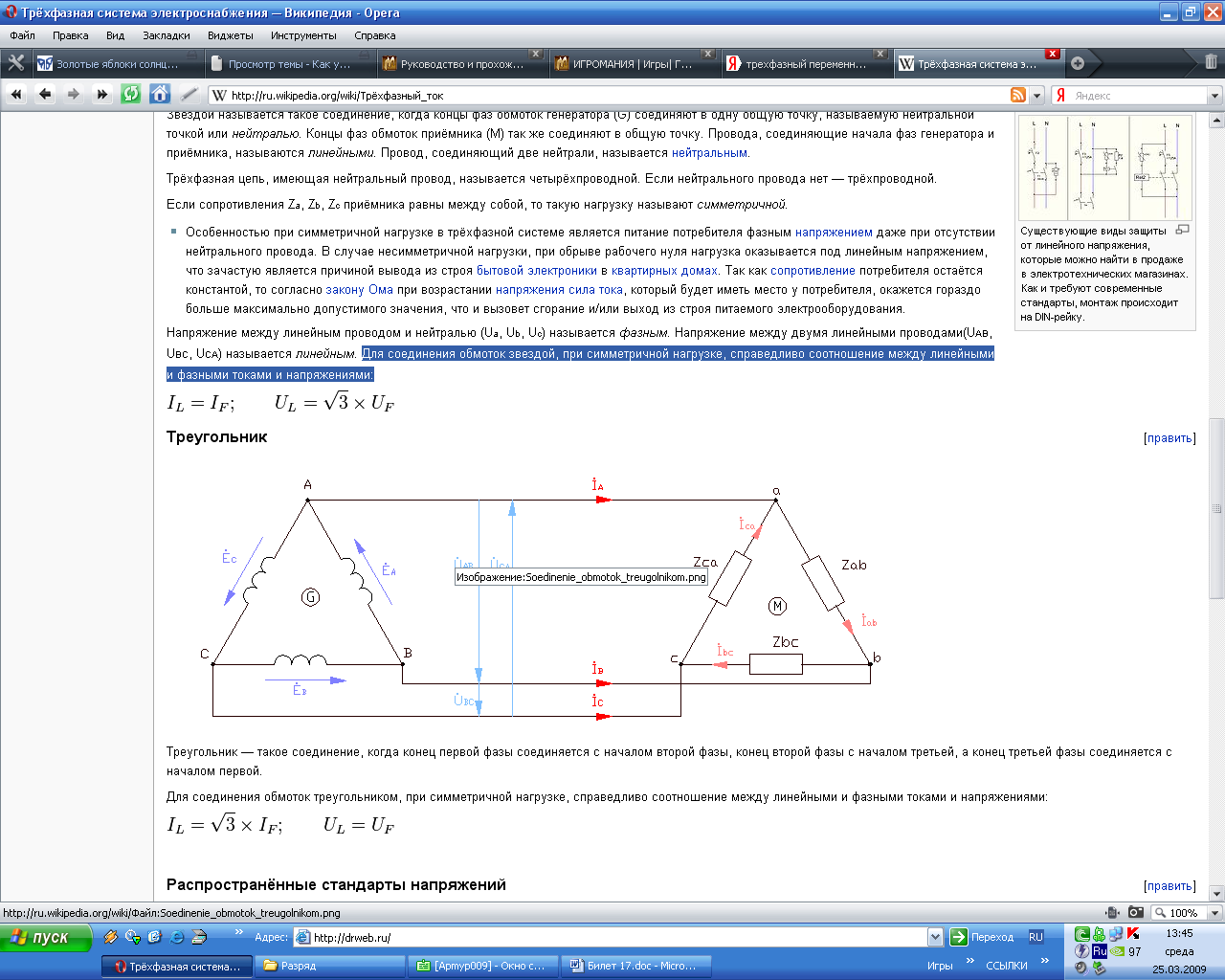Open the Вид menu
Image resolution: width=1225 pixels, height=980 pixels.
point(116,35)
